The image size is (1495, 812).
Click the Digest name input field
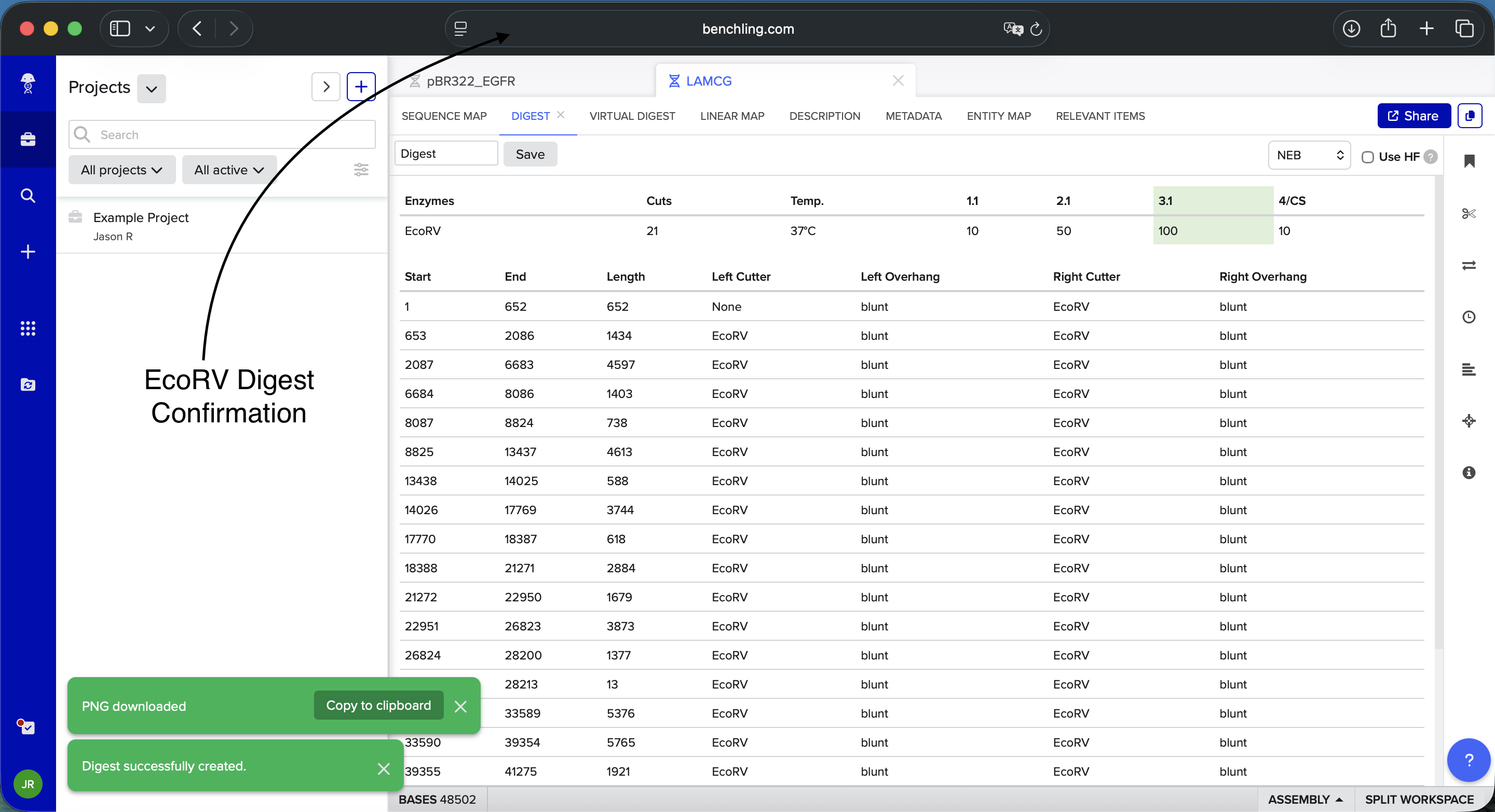(446, 154)
